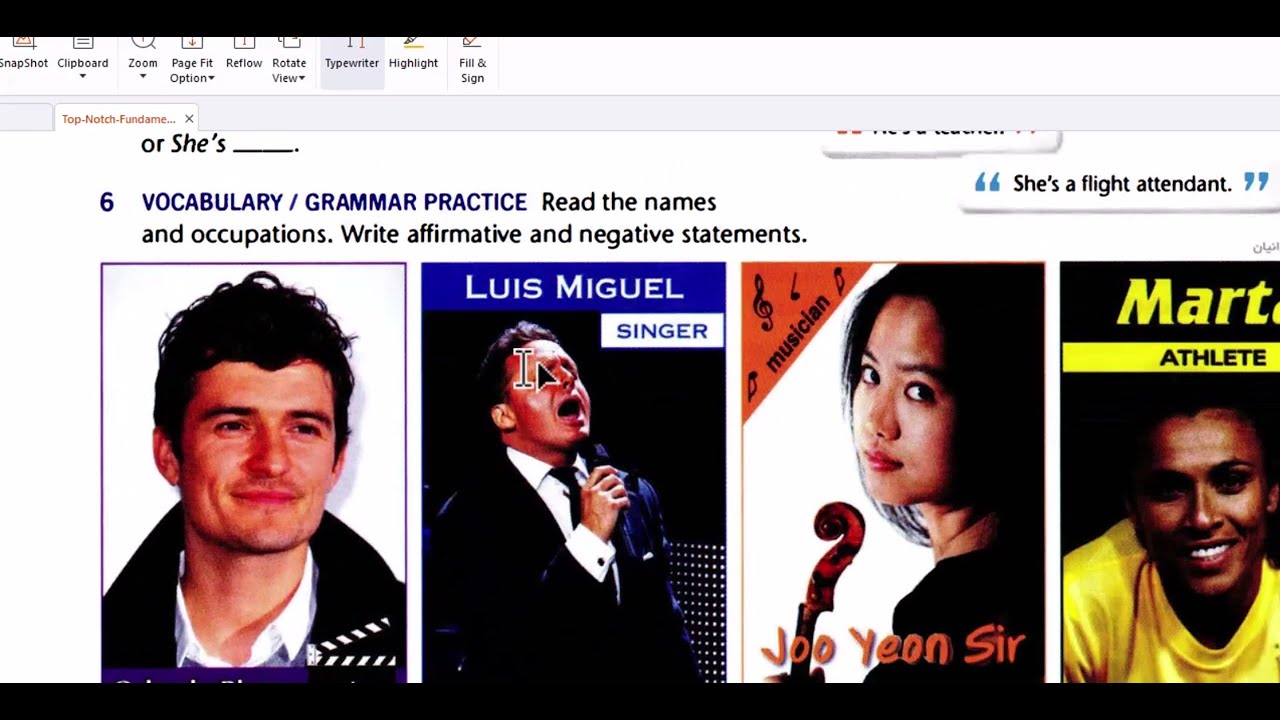1280x720 pixels.
Task: Click the "LUIS MIGUEL" name text
Action: click(574, 288)
